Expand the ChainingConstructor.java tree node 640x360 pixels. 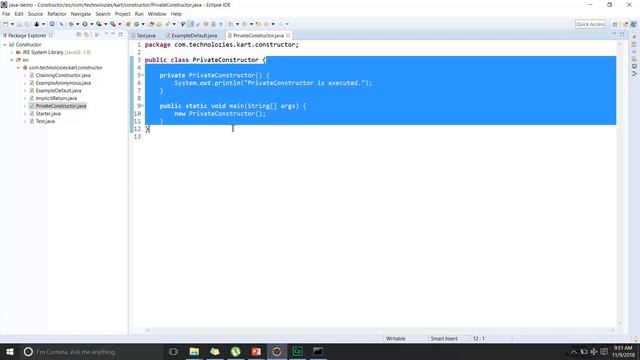pyautogui.click(x=25, y=75)
